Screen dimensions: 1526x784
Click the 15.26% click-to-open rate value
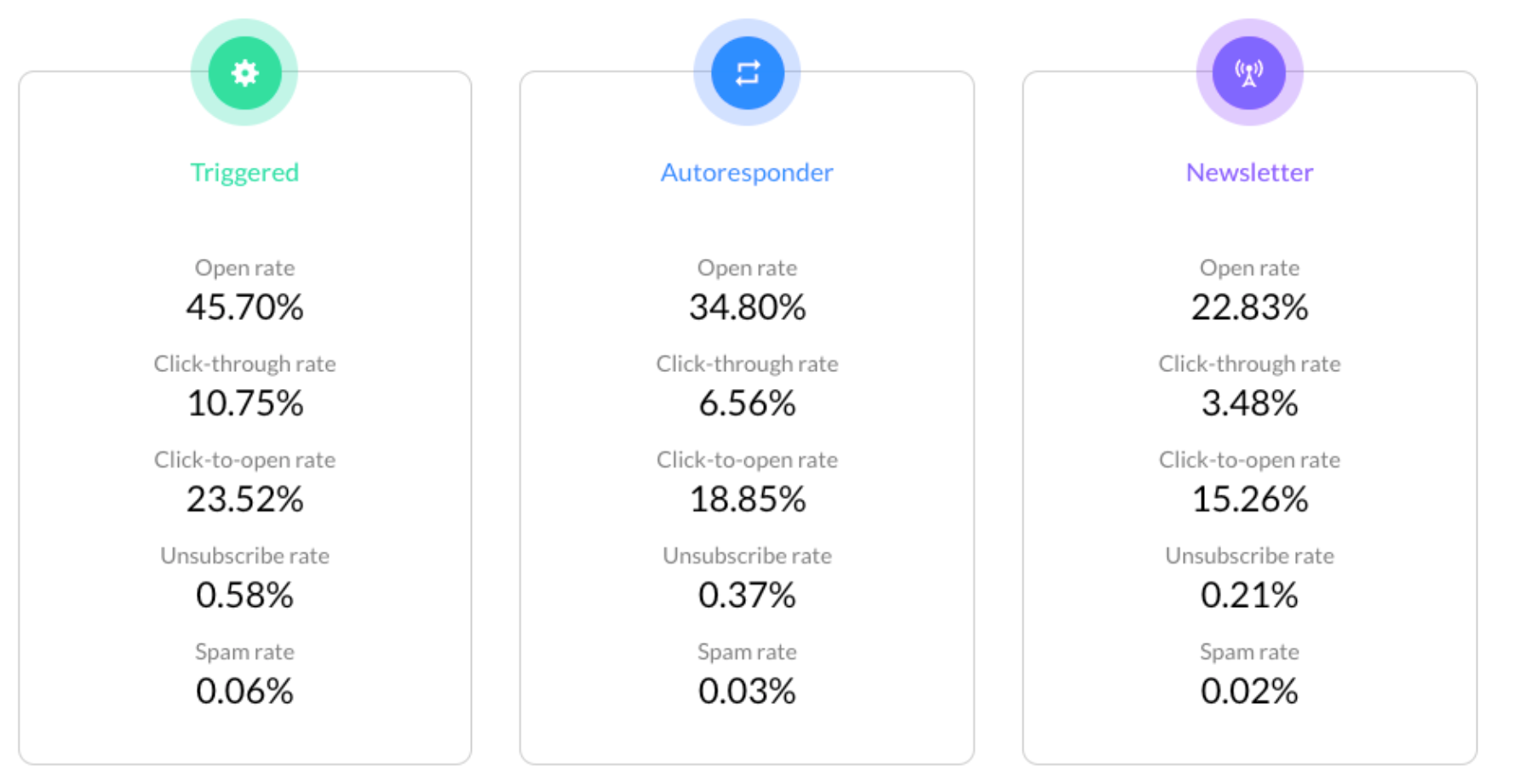(1249, 500)
